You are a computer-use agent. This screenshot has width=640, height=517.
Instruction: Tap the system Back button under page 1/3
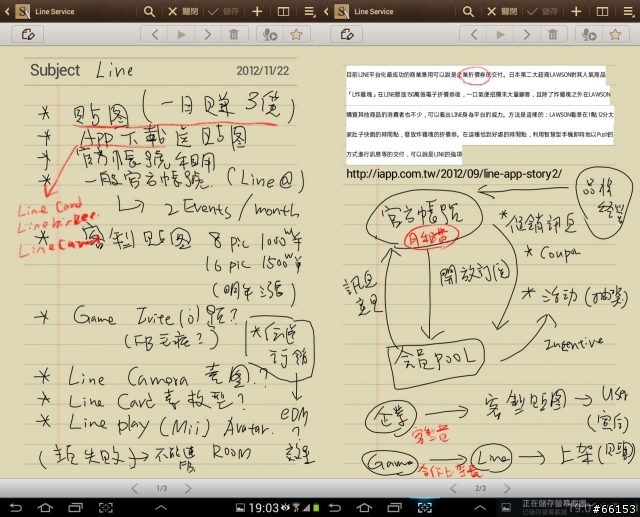tap(16, 508)
